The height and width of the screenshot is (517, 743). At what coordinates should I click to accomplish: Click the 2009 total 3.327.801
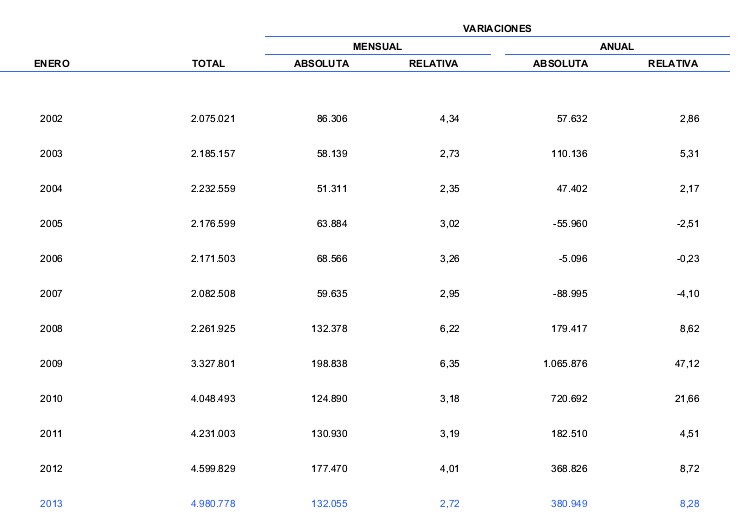(212, 364)
